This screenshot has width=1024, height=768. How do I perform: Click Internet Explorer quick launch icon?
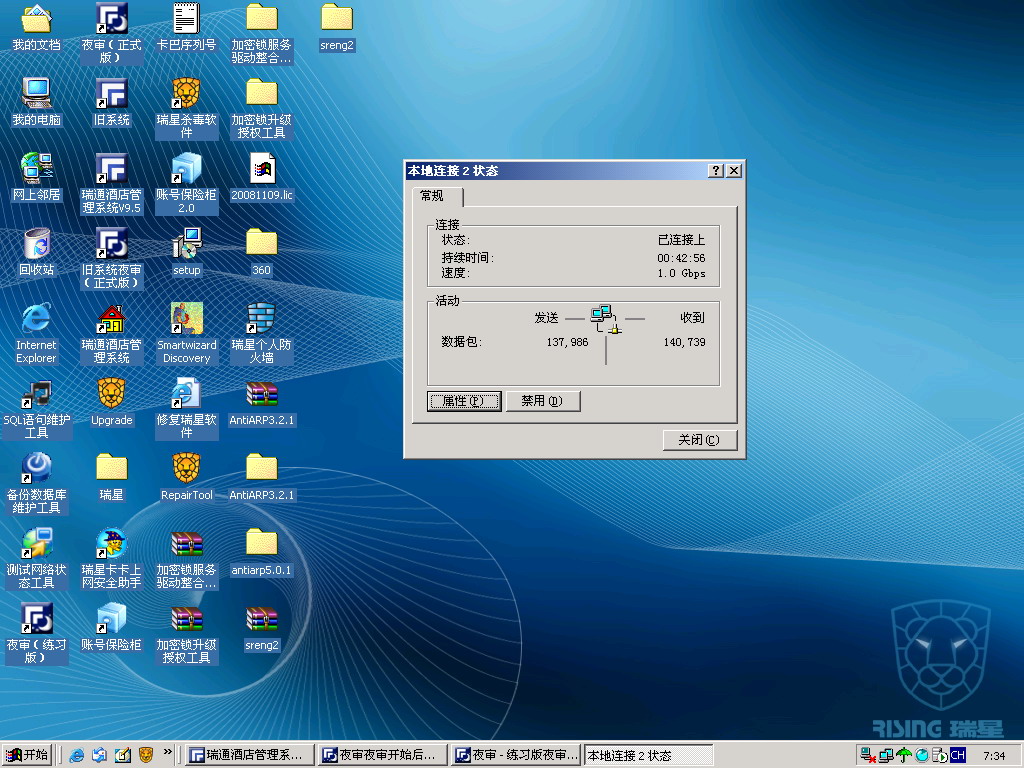pos(77,755)
